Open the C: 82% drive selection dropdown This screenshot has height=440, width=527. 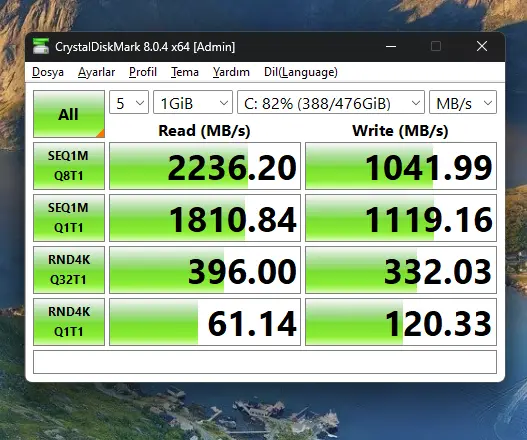331,102
